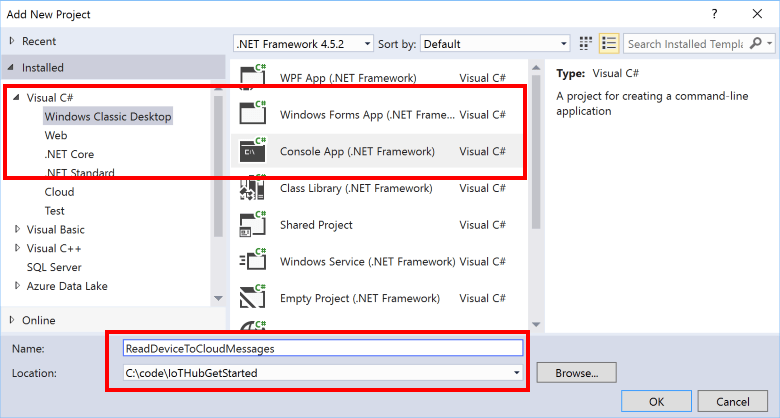The image size is (780, 418).
Task: Click the Empty Project template icon
Action: pos(253,298)
